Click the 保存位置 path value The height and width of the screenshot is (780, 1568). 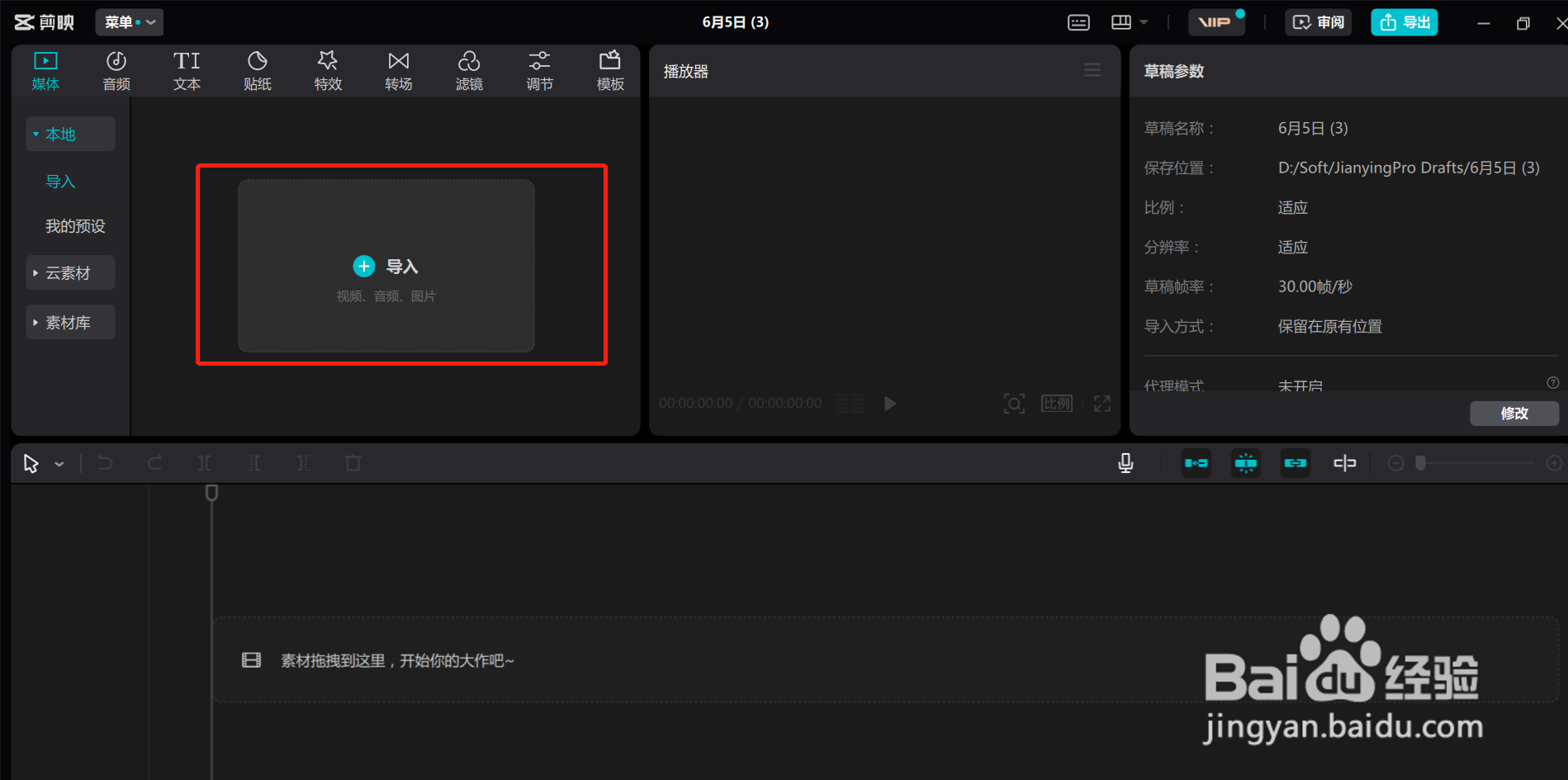1409,168
